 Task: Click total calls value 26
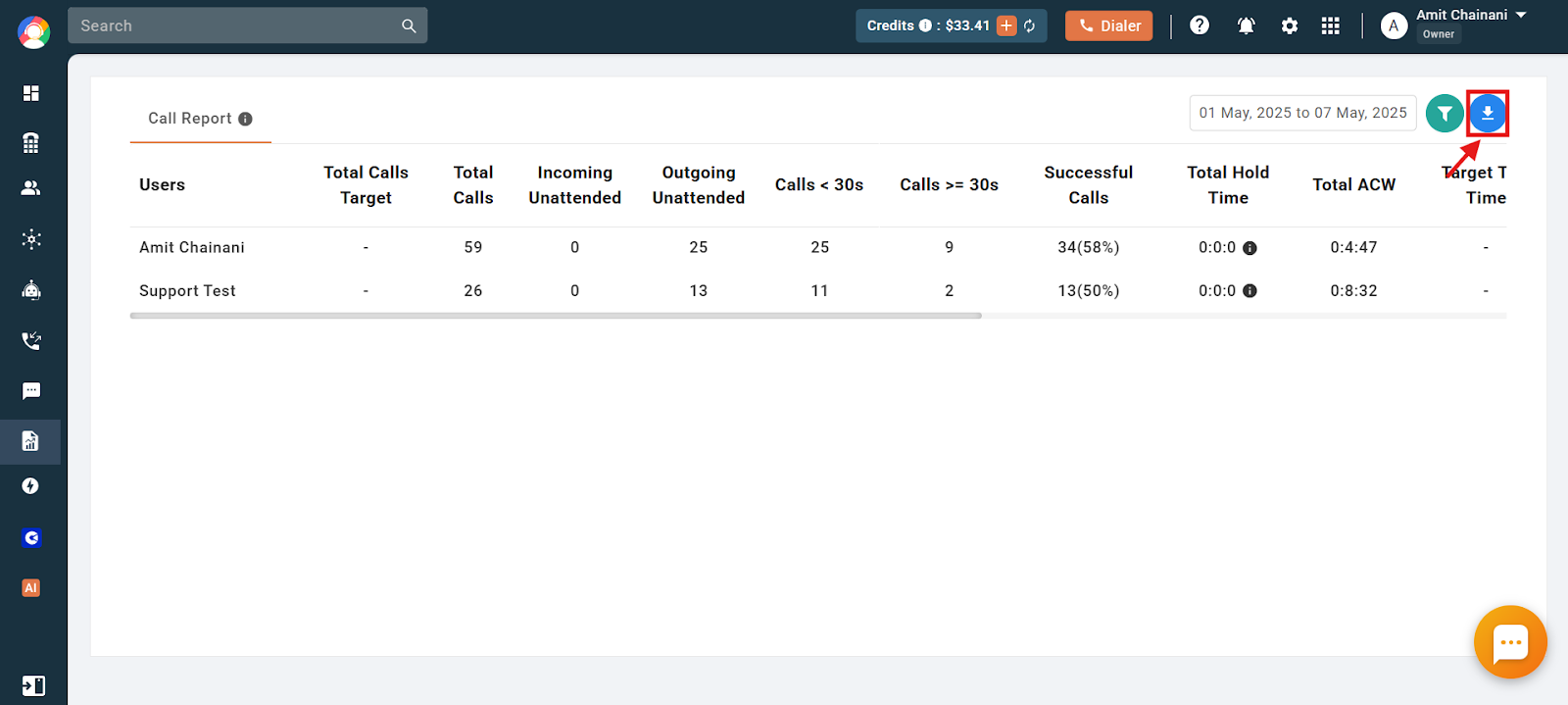(473, 290)
